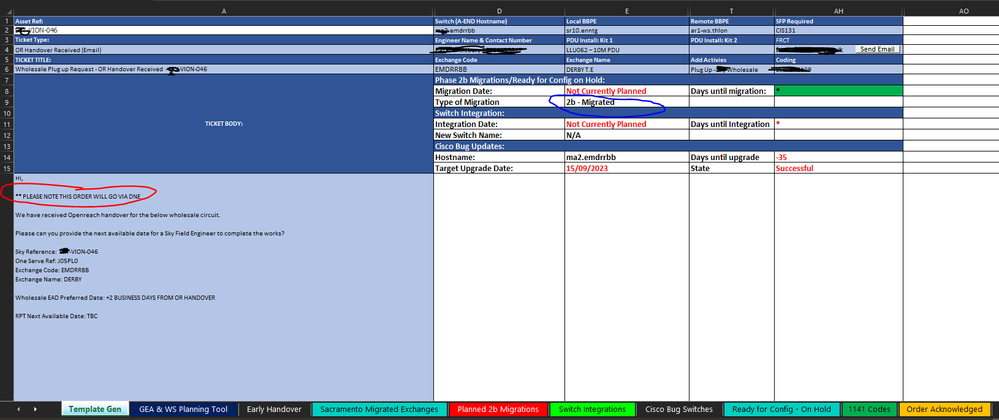Select the 'Engineer Name & Contact Number' header cell
Viewport: 999px width, 420px height.
[499, 40]
